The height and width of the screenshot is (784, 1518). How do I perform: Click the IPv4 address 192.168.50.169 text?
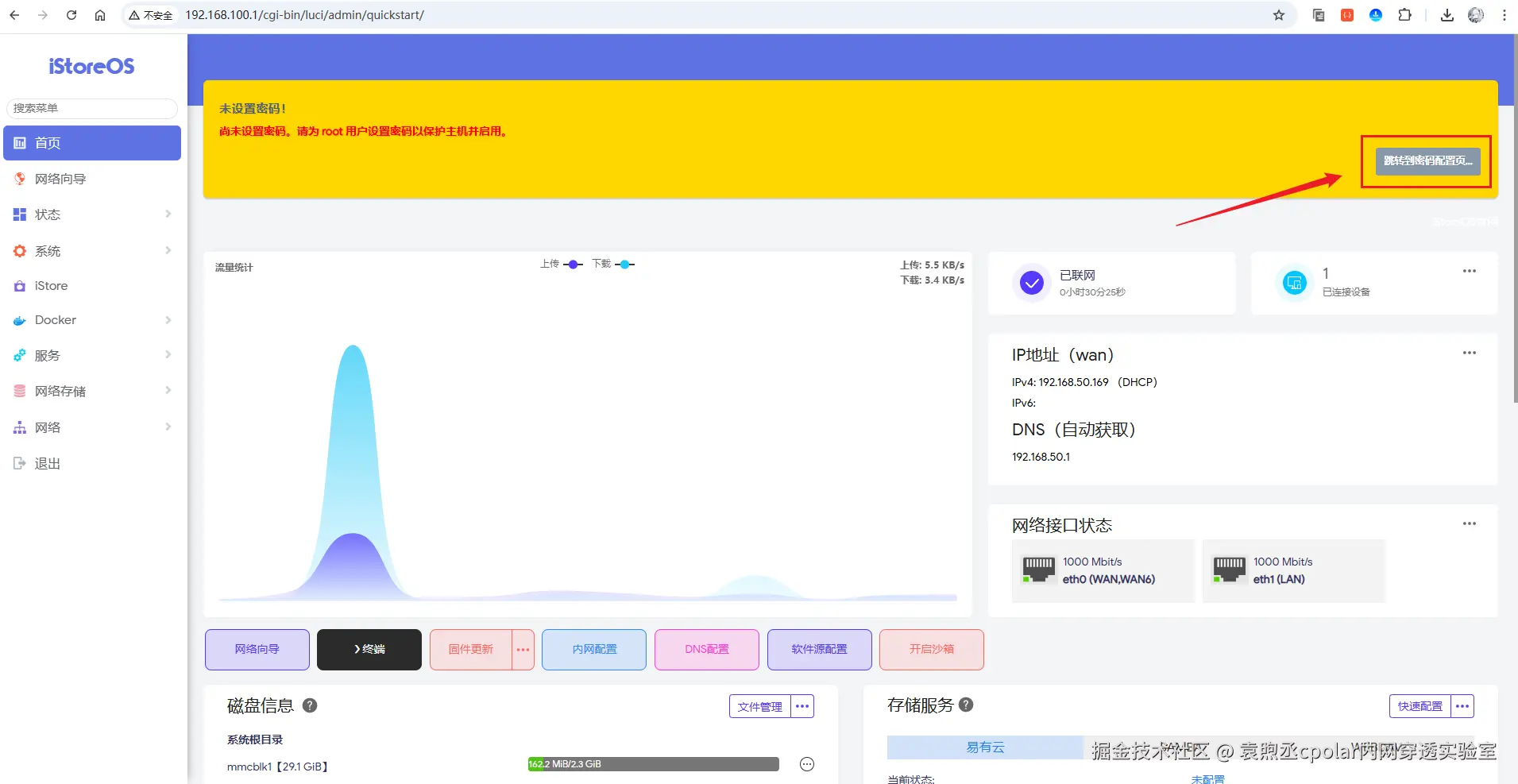[1073, 382]
